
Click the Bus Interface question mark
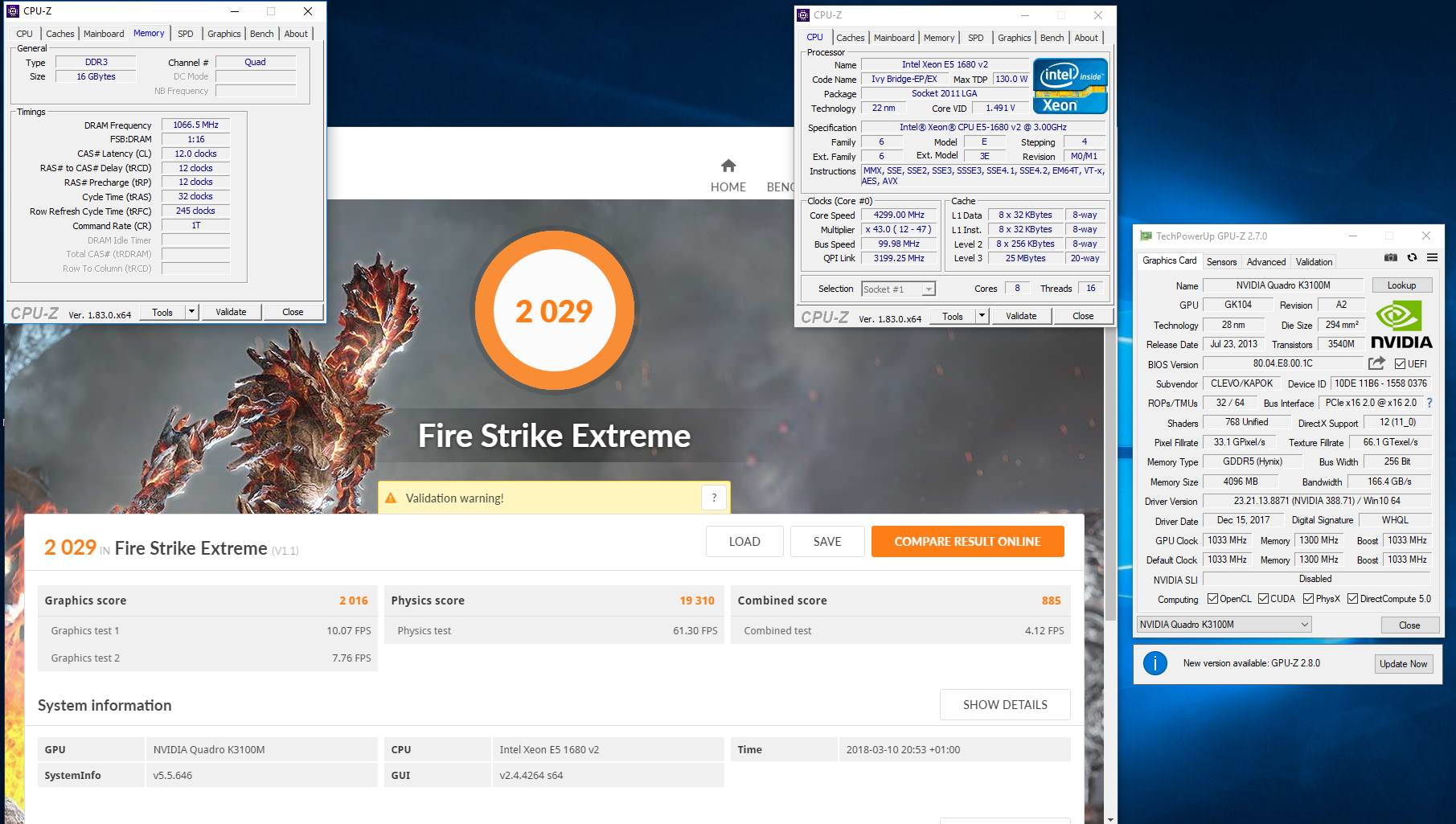1429,403
